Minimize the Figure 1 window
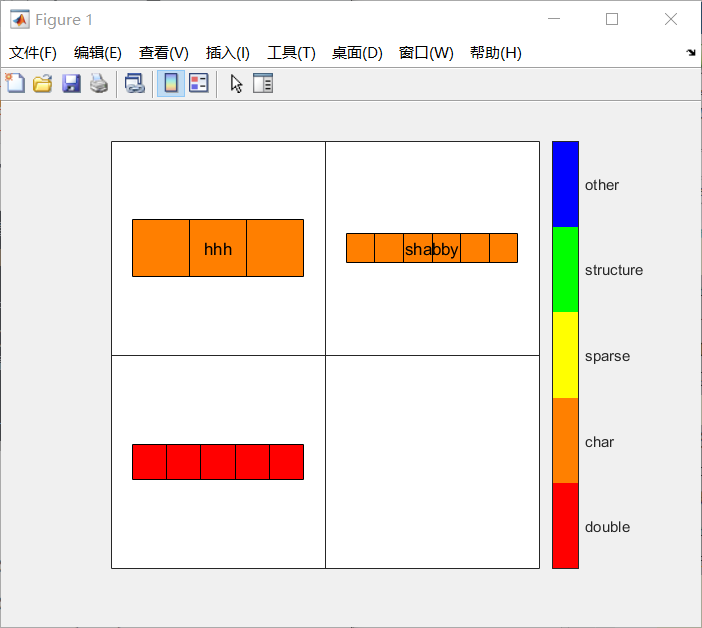 pyautogui.click(x=554, y=19)
